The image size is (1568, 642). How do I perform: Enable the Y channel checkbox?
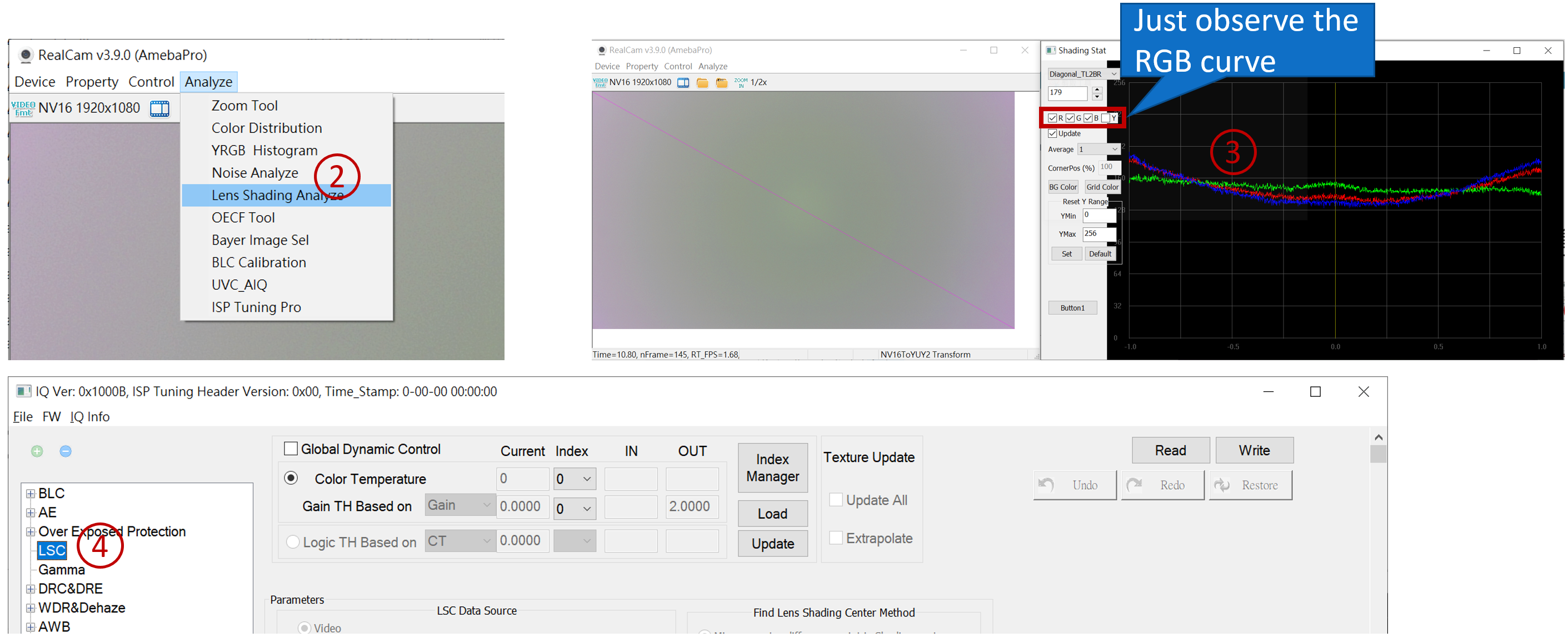[x=1105, y=117]
